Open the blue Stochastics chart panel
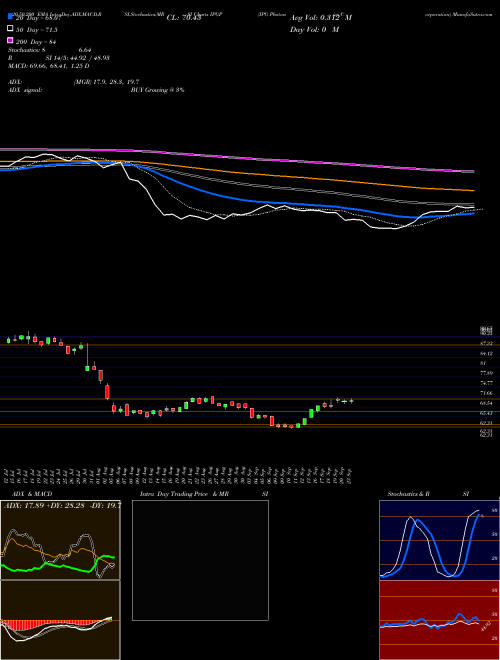This screenshot has height=660, width=500. tap(439, 540)
